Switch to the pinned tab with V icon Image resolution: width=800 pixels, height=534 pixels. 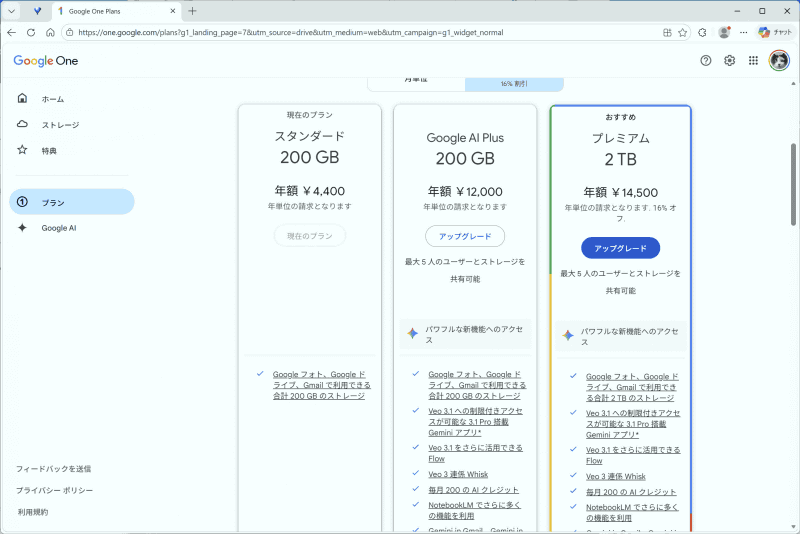click(37, 11)
